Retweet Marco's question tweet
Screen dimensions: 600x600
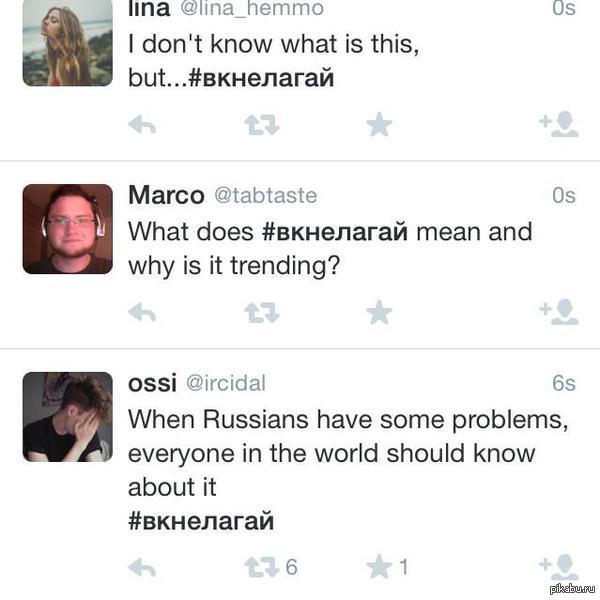click(262, 313)
